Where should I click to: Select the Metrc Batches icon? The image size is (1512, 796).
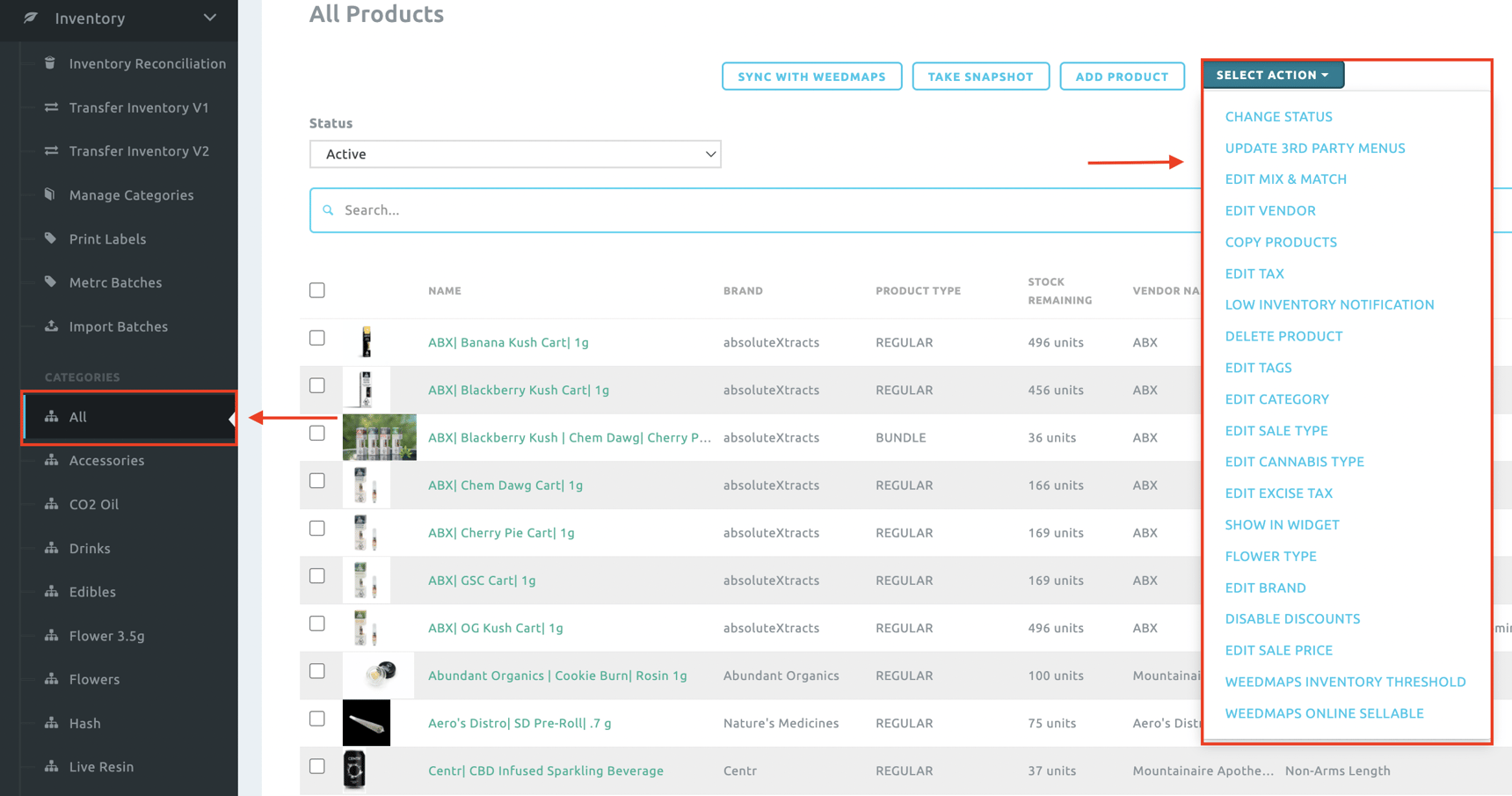[x=50, y=282]
